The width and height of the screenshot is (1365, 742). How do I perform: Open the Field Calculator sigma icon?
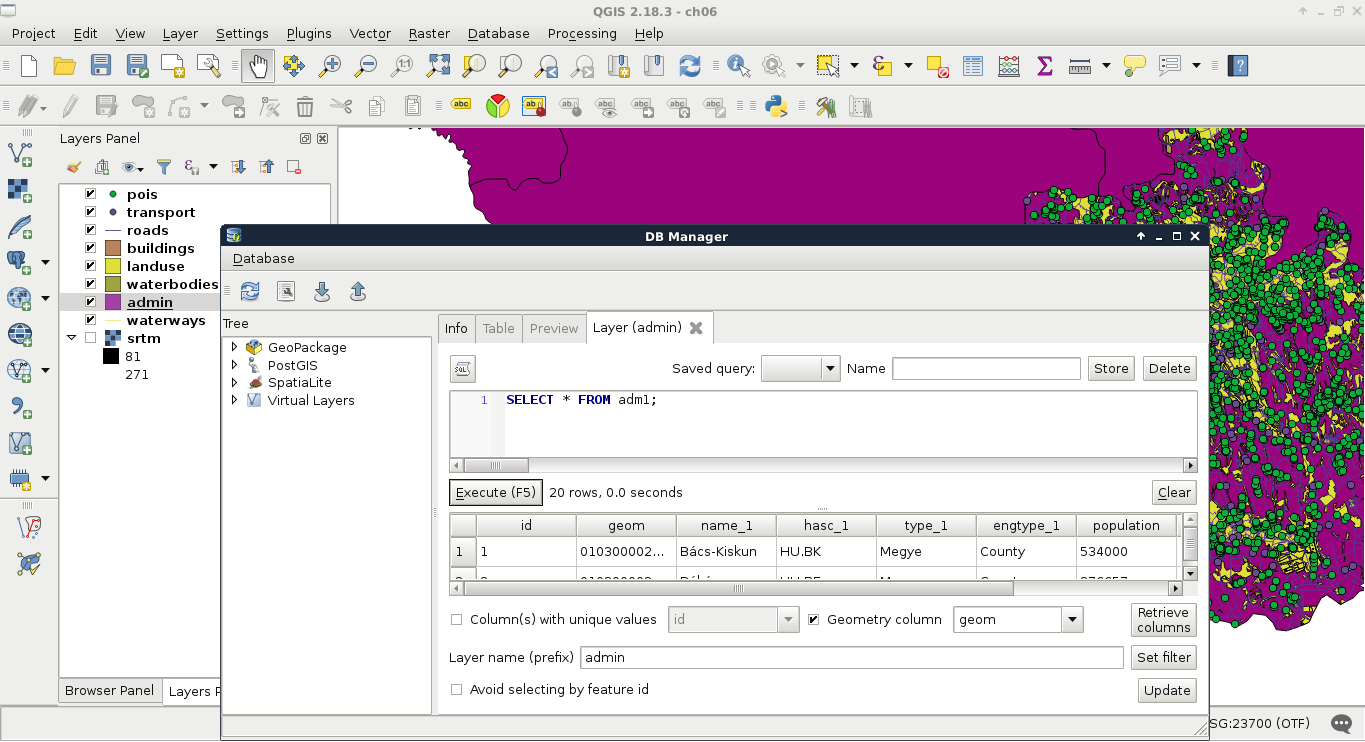(x=1045, y=66)
